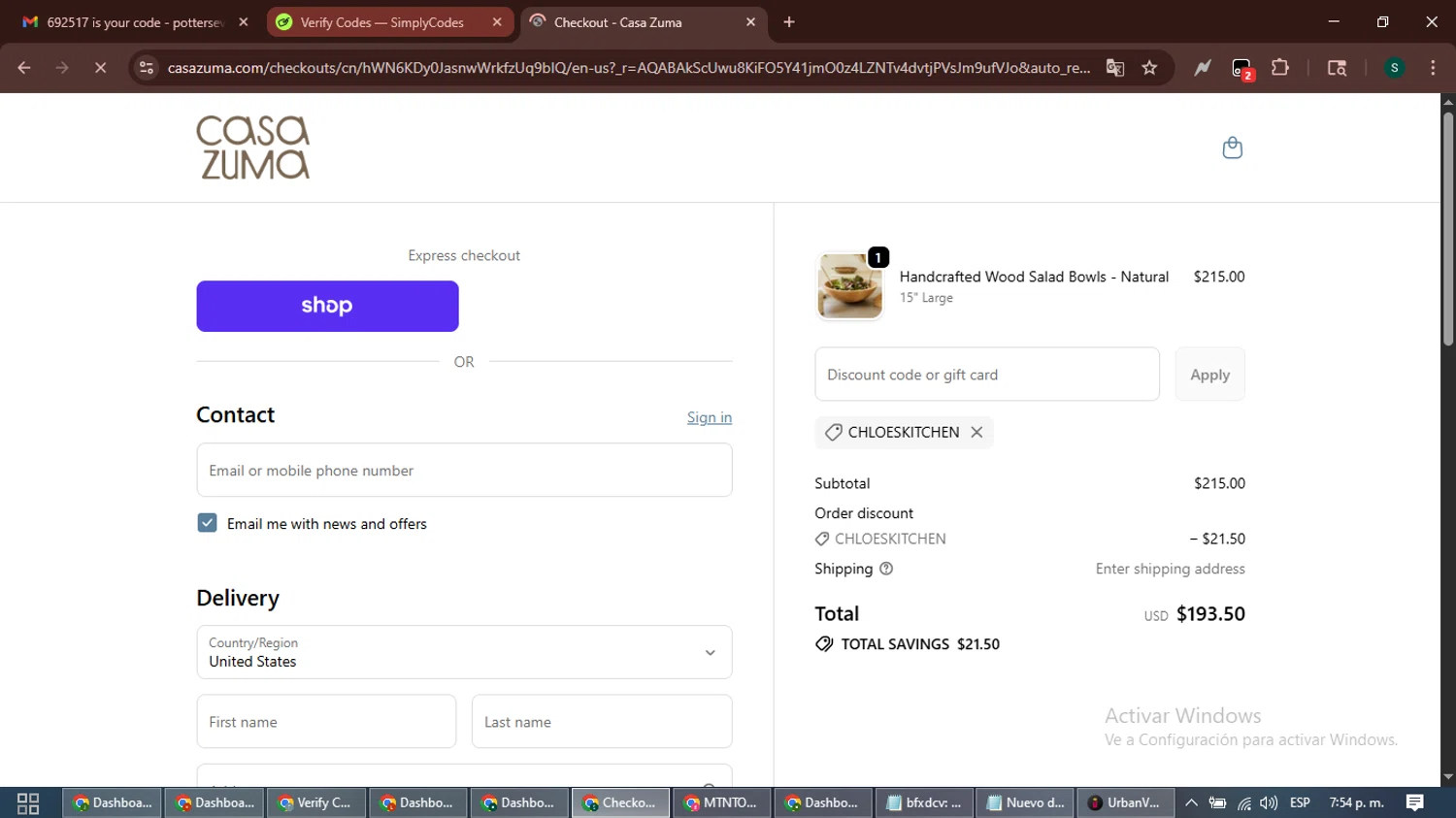Image resolution: width=1456 pixels, height=818 pixels.
Task: Click the TOTAL SAVINGS $21.50 text
Action: point(920,644)
